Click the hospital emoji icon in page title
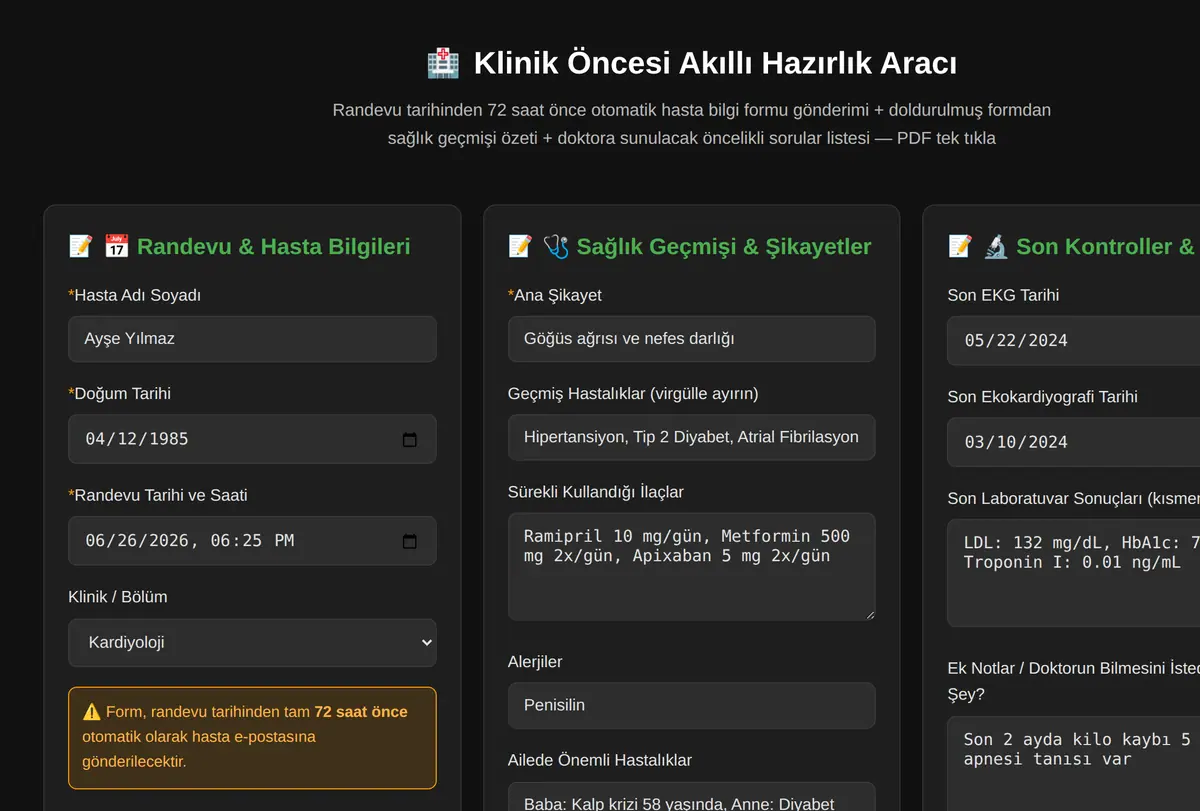This screenshot has height=811, width=1200. click(443, 63)
